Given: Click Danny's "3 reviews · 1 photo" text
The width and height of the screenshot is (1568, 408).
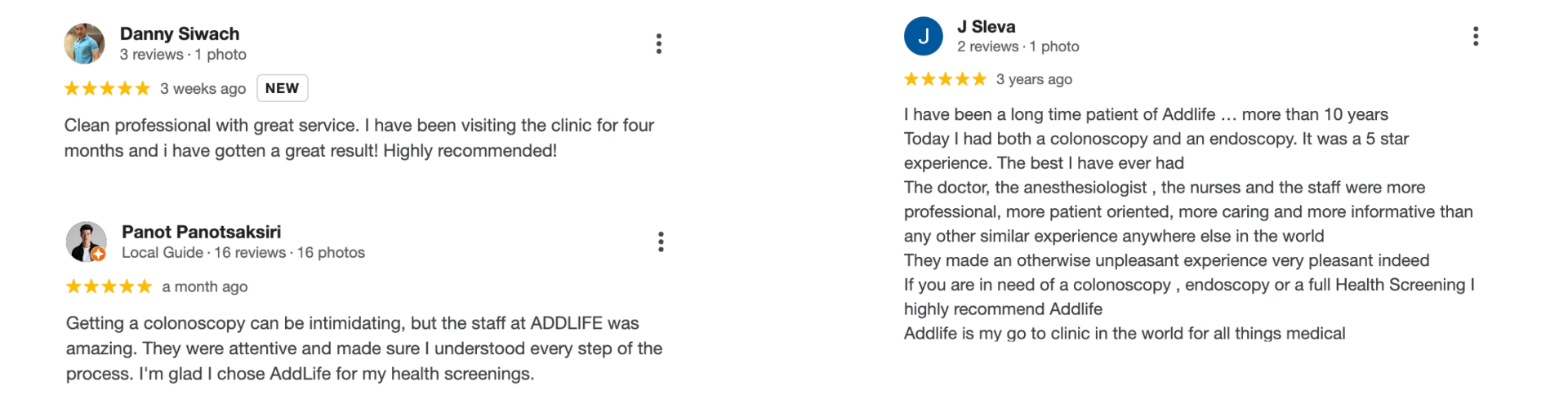Looking at the screenshot, I should click(x=183, y=55).
